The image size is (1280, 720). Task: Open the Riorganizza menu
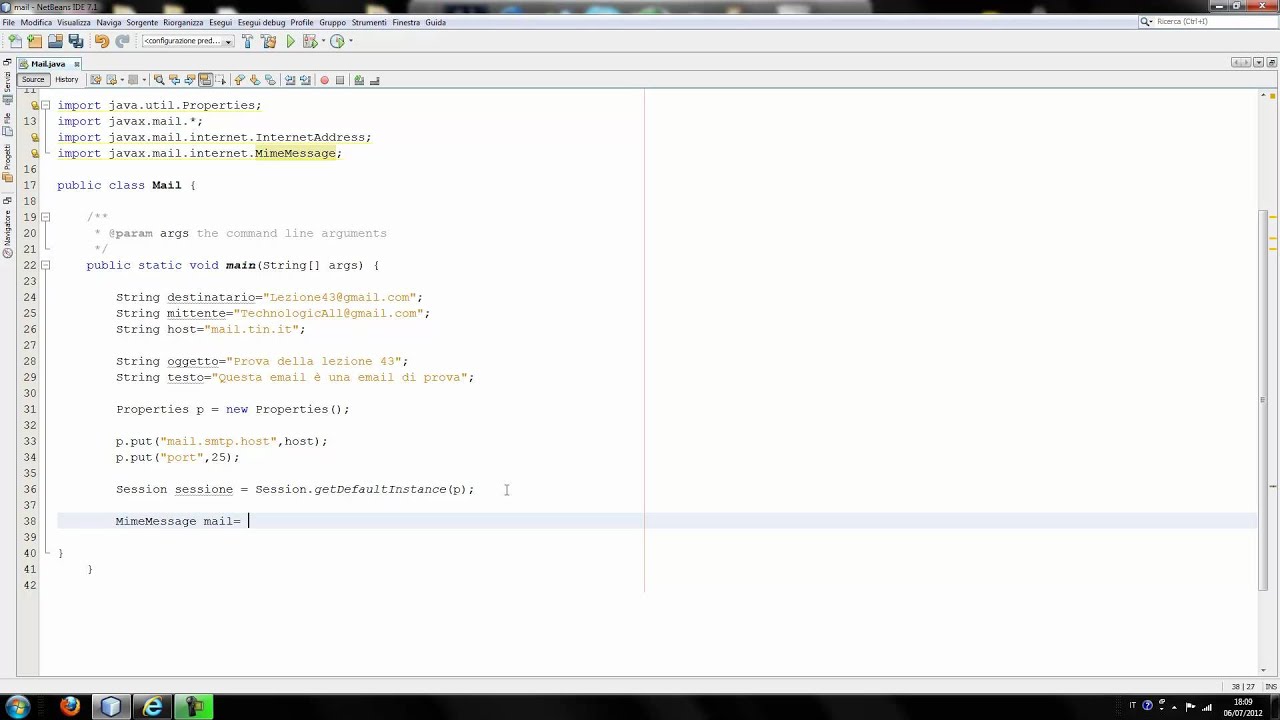coord(183,22)
